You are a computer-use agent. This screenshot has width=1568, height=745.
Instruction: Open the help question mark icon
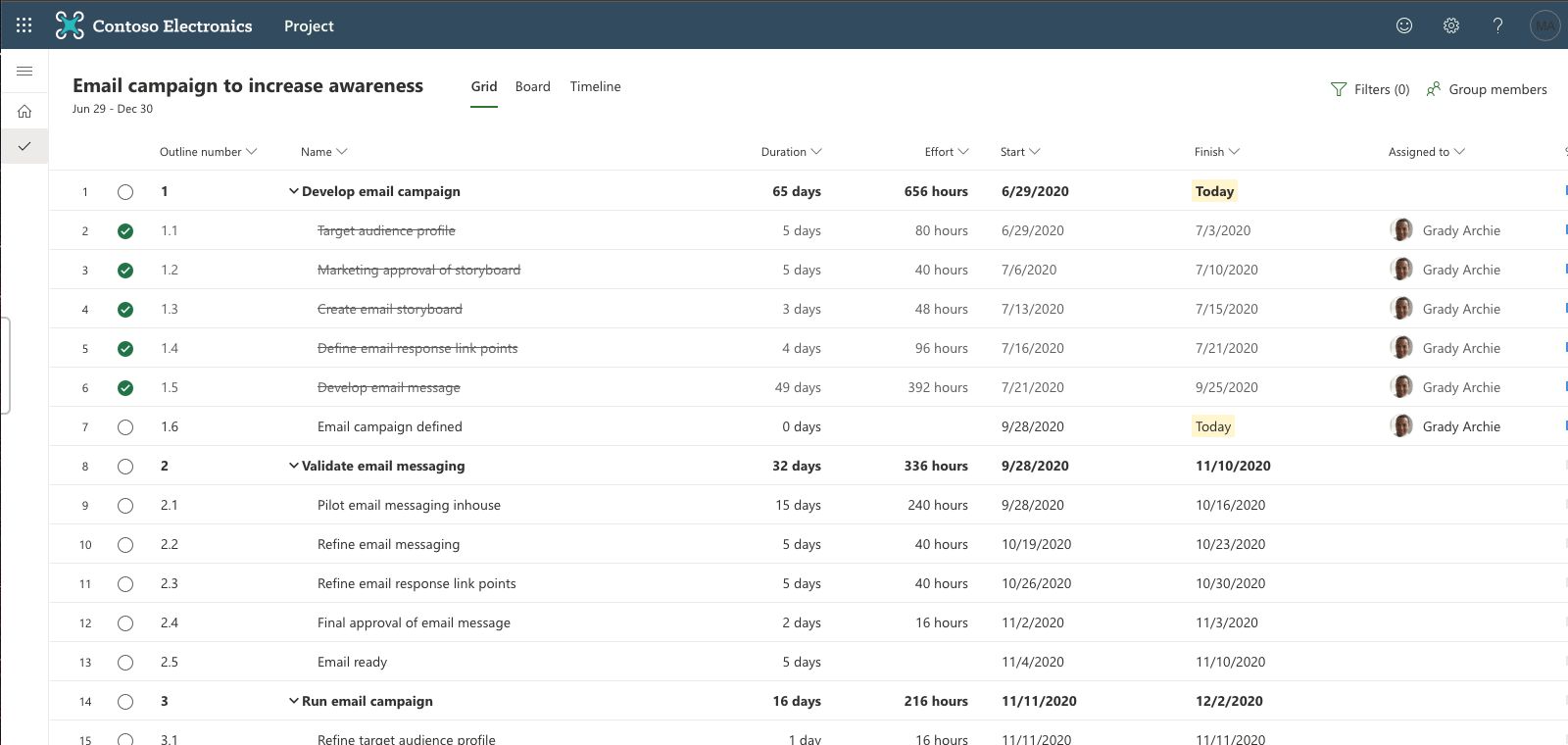(1497, 25)
